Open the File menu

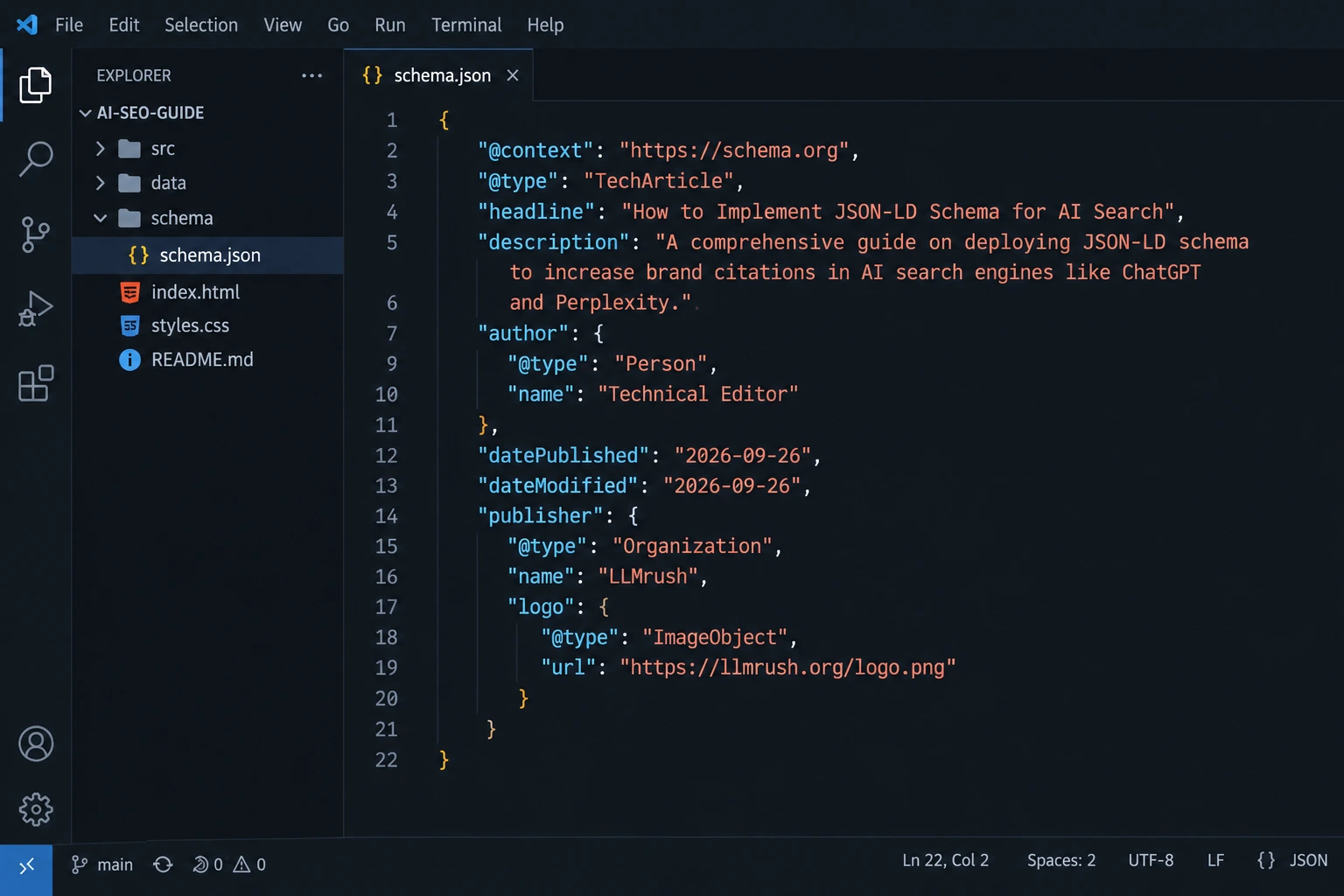[x=69, y=24]
